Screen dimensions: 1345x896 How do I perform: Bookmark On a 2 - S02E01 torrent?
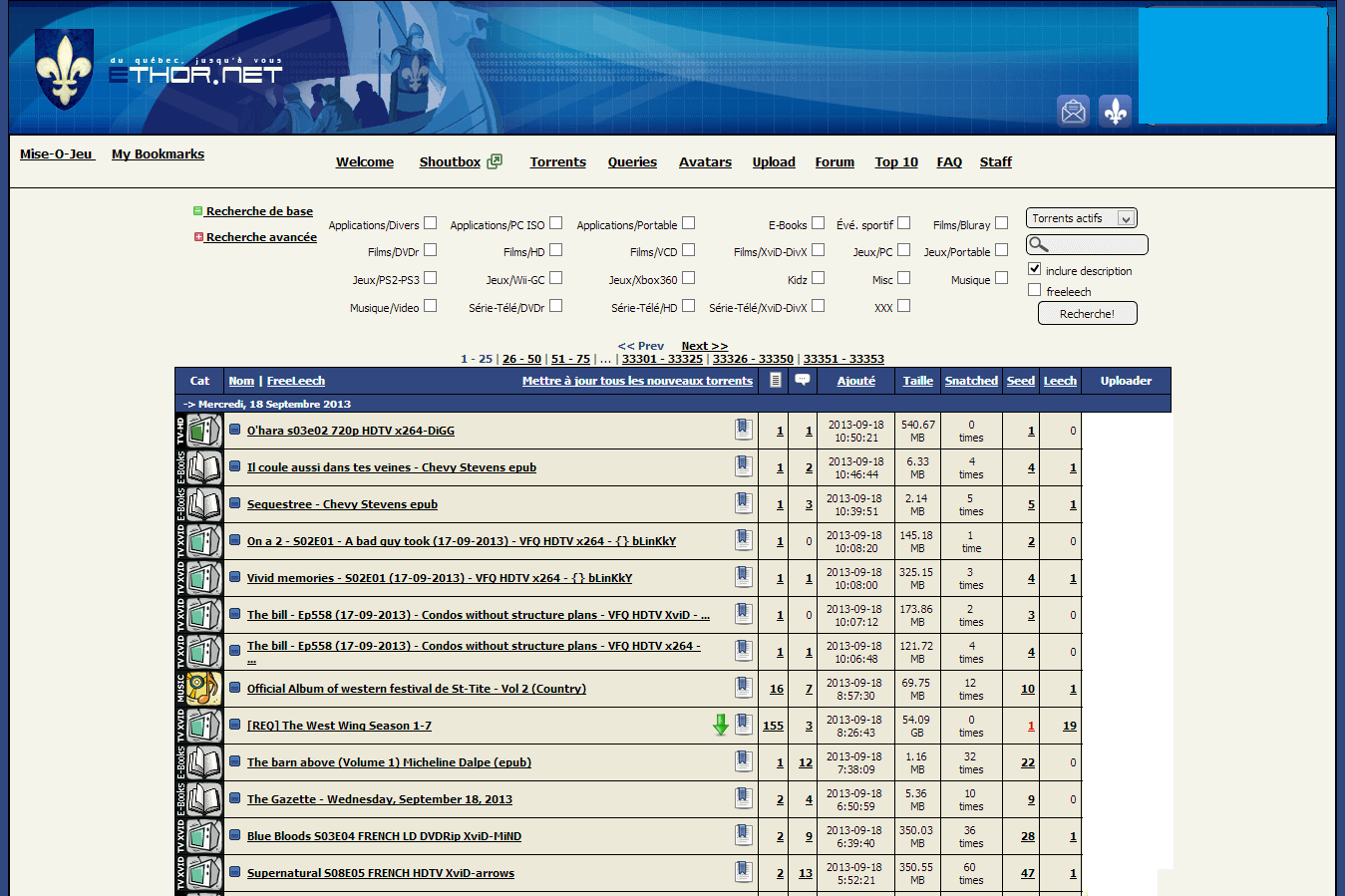[x=743, y=539]
